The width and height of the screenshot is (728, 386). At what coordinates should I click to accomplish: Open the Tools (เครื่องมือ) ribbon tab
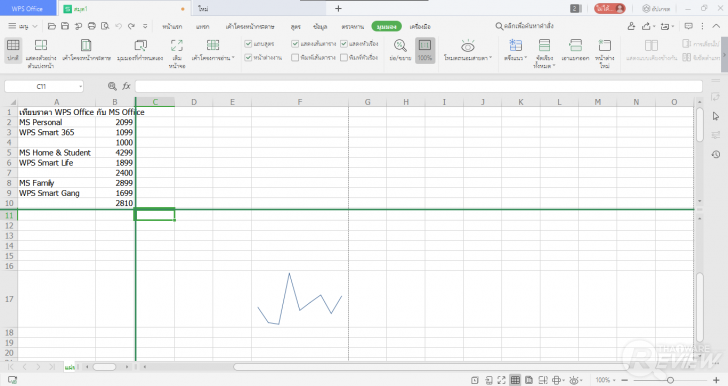pos(420,27)
